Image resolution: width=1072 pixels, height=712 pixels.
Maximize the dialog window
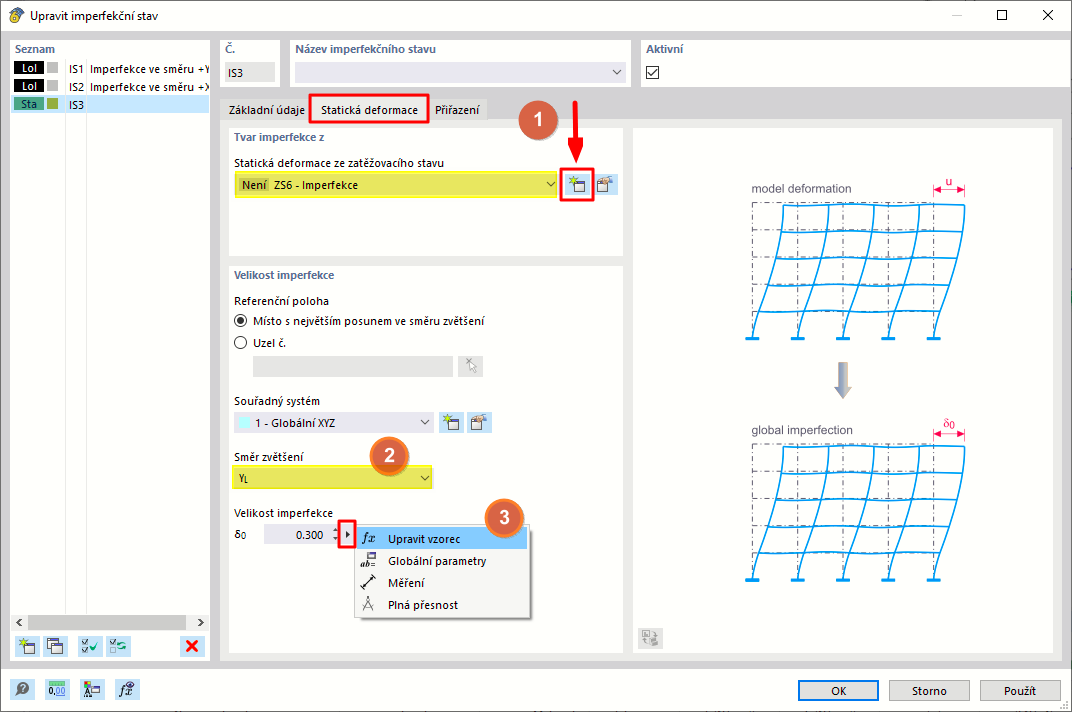[1002, 15]
